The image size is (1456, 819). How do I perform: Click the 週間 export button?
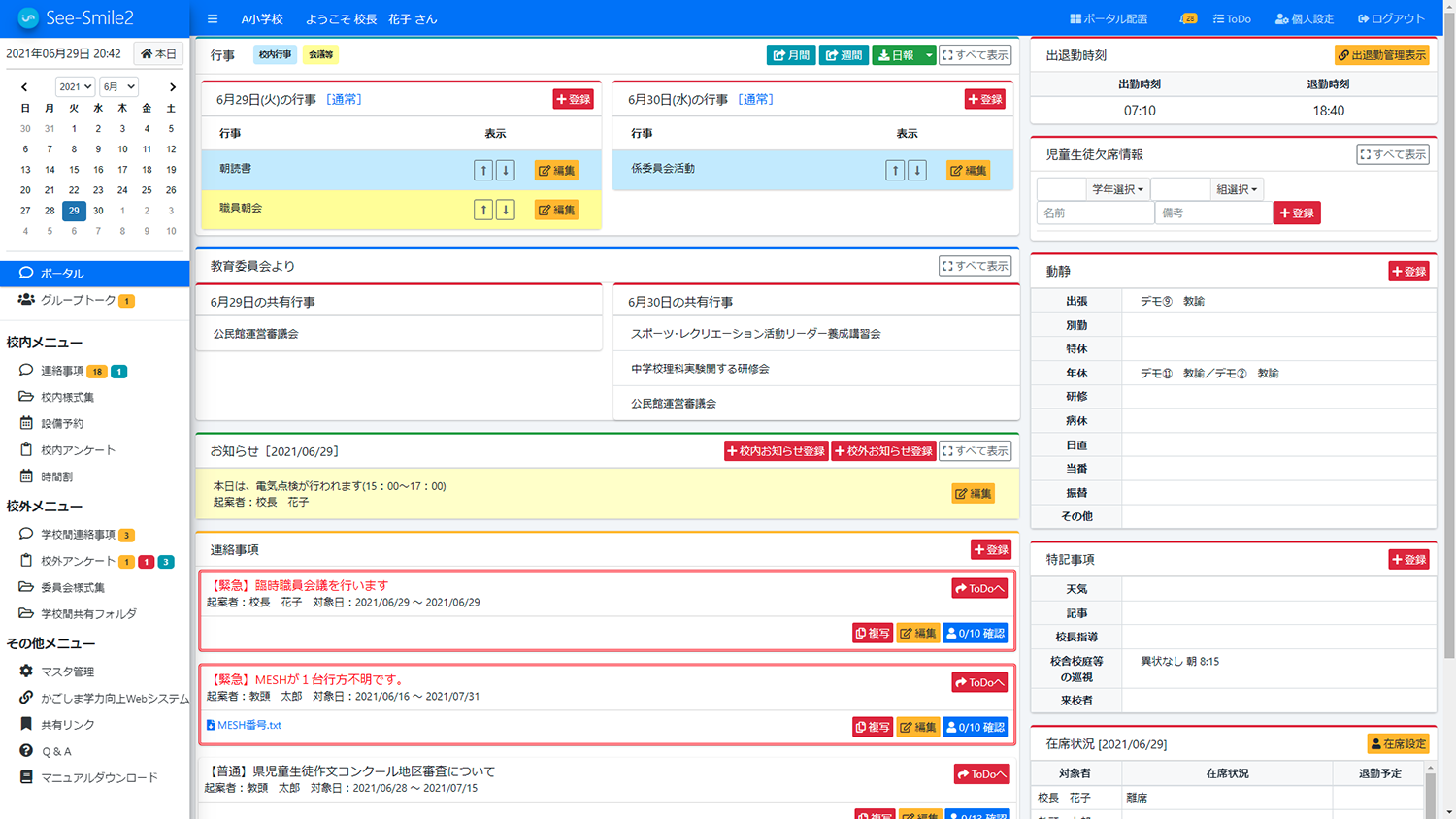pyautogui.click(x=844, y=55)
